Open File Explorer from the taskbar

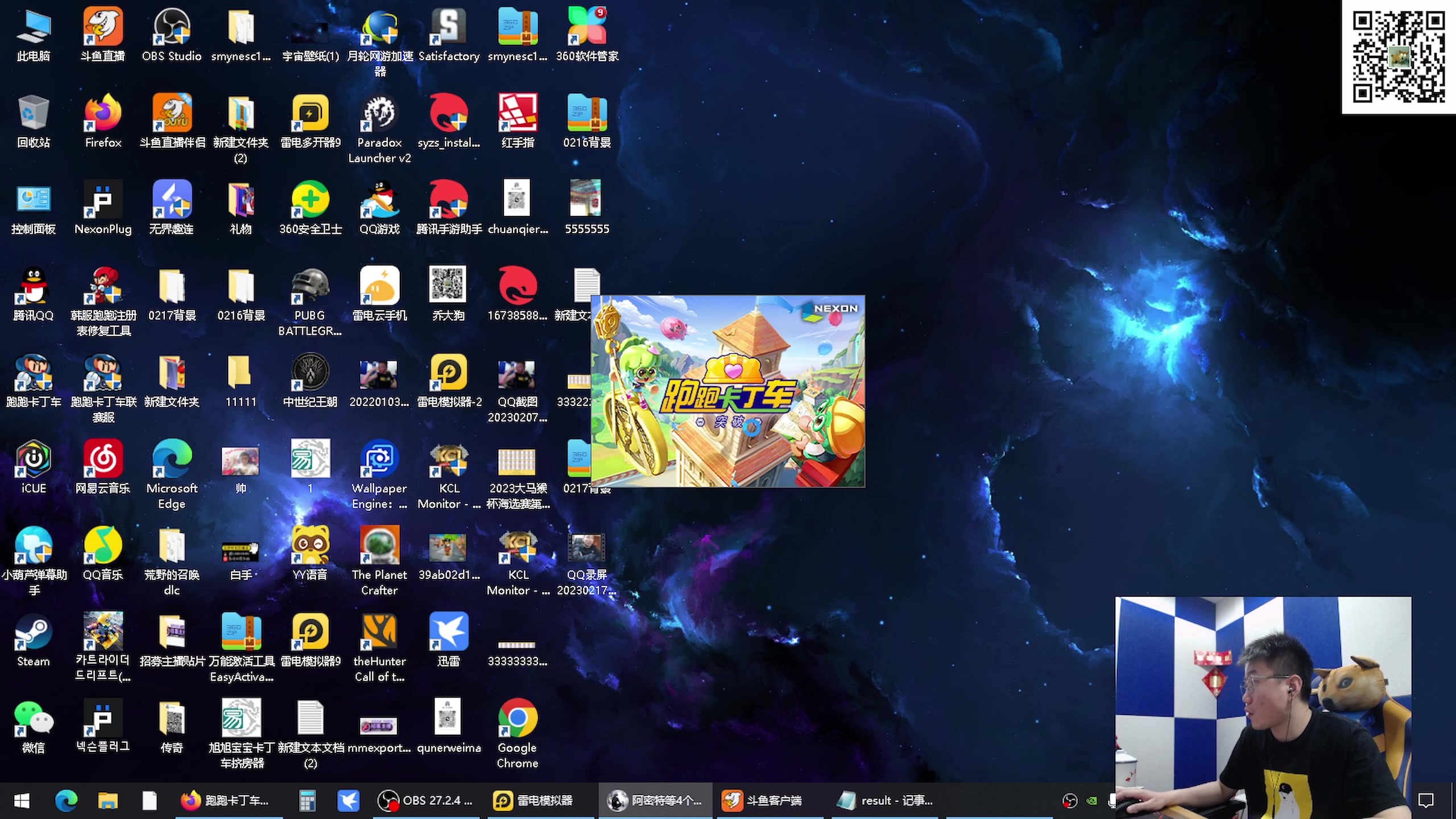coord(107,801)
